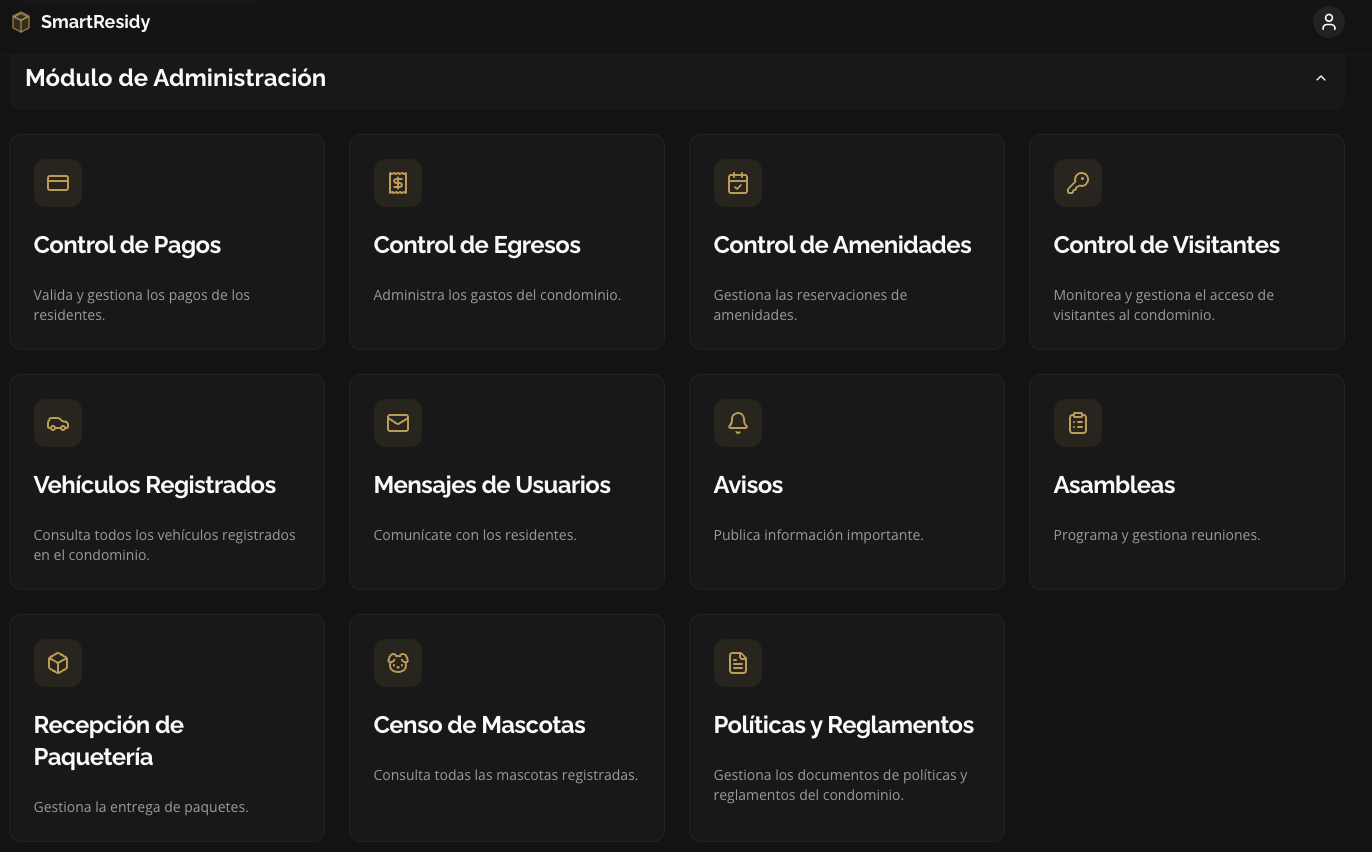This screenshot has height=852, width=1372.
Task: Click the clipboard icon on Asambleas
Action: pos(1078,423)
